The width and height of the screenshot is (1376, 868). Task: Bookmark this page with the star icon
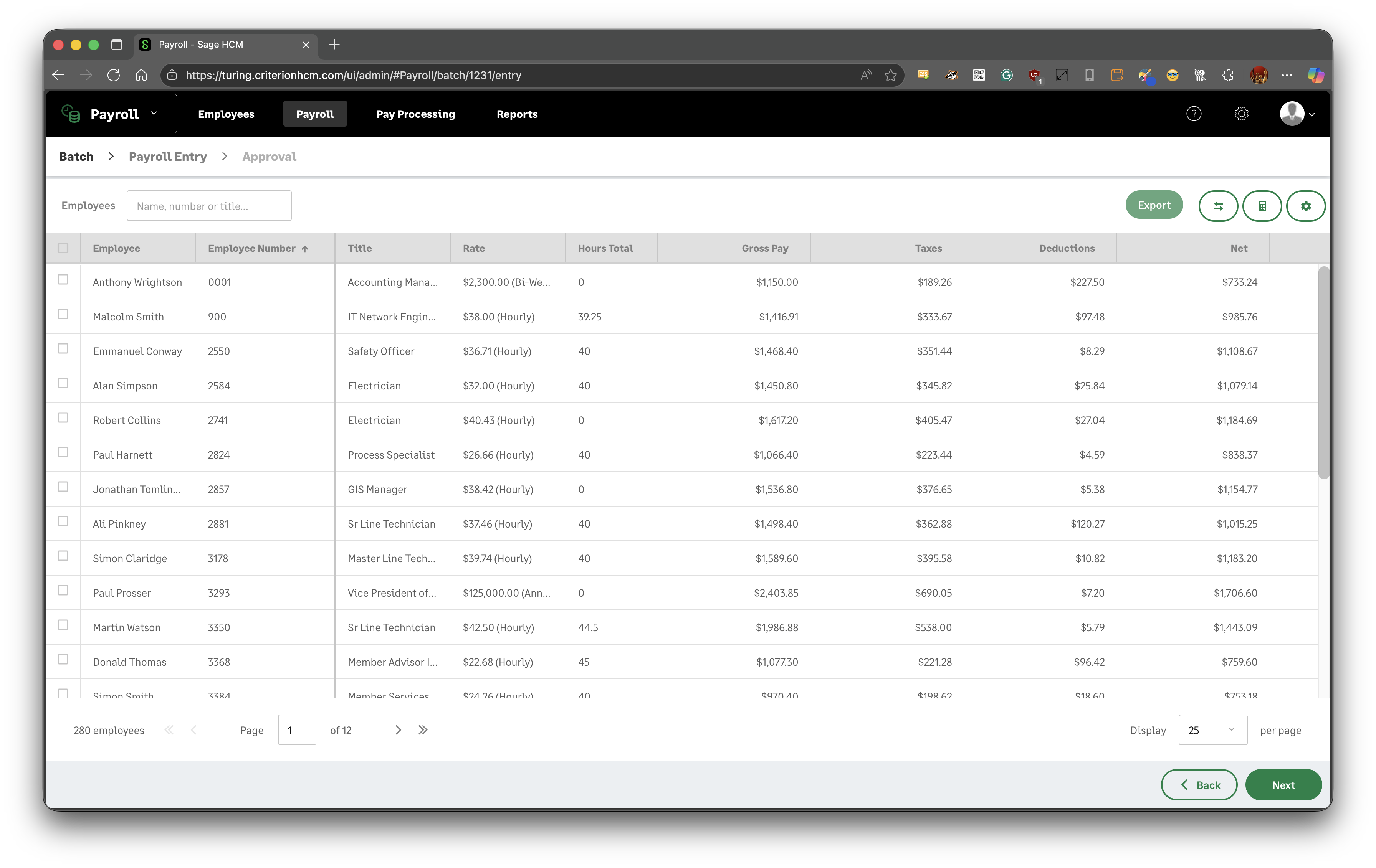[x=890, y=75]
